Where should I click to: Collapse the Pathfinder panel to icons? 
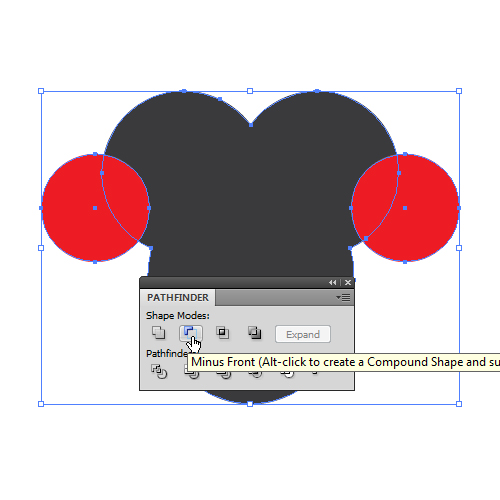click(332, 282)
